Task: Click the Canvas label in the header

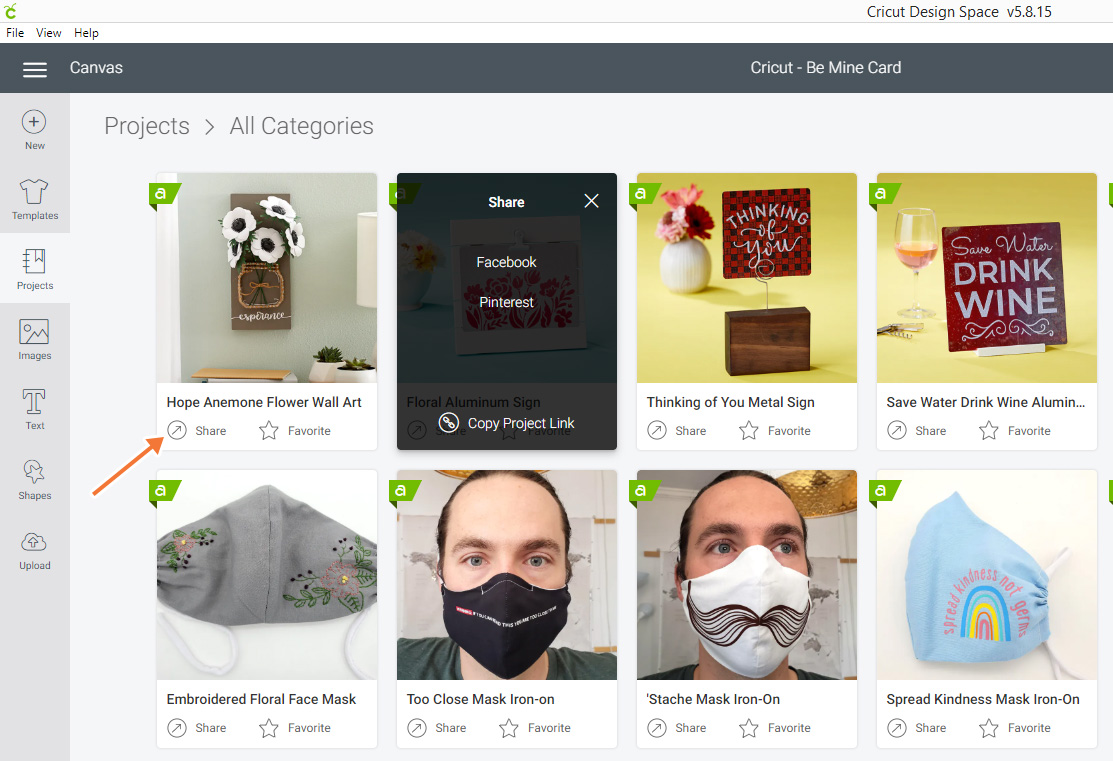Action: click(x=96, y=67)
